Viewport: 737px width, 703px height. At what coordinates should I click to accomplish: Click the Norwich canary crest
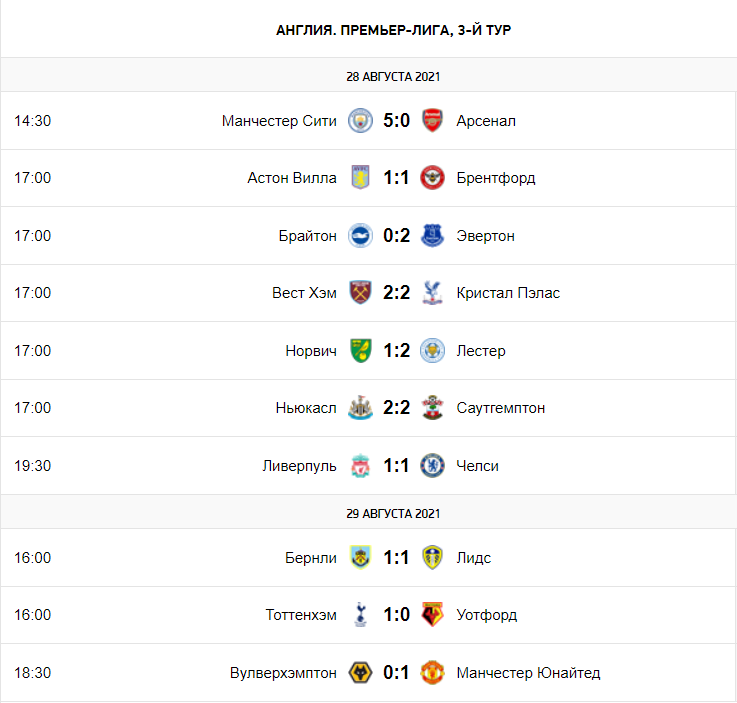[360, 351]
